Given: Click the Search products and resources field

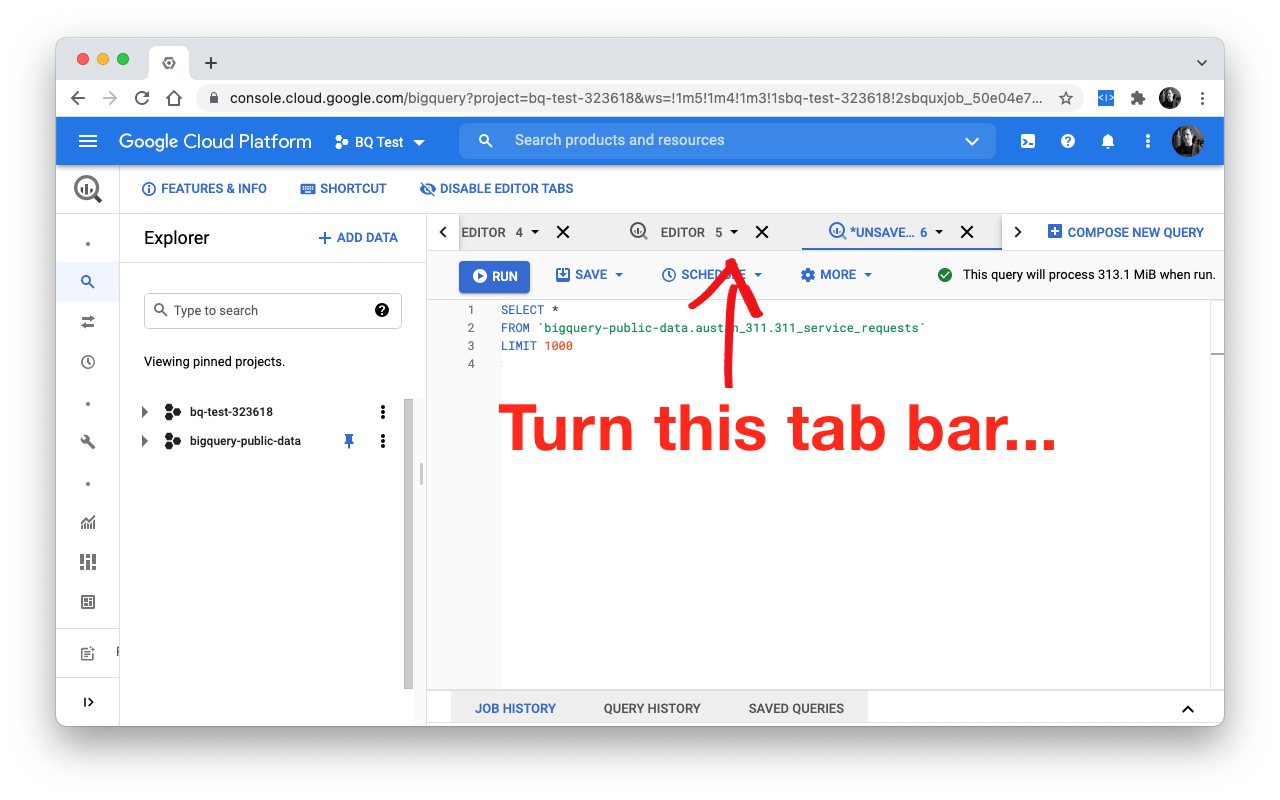Looking at the screenshot, I should [727, 141].
